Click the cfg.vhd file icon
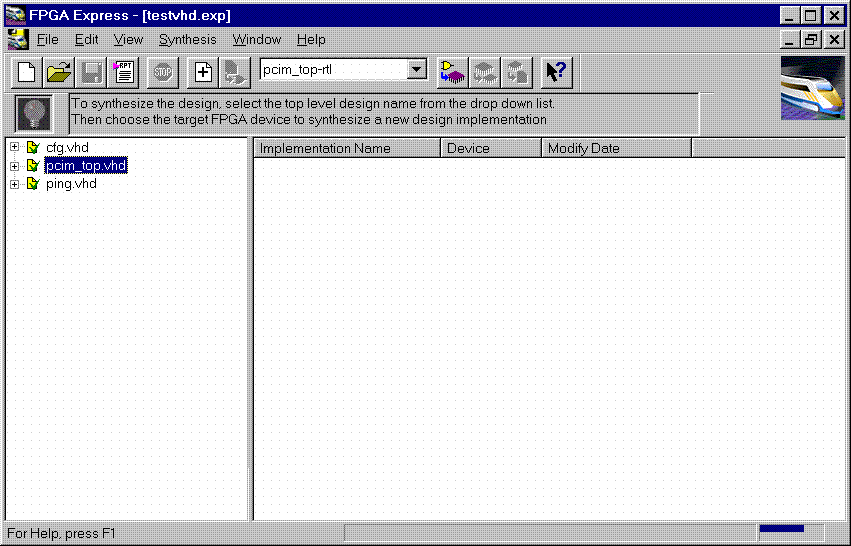 coord(33,147)
